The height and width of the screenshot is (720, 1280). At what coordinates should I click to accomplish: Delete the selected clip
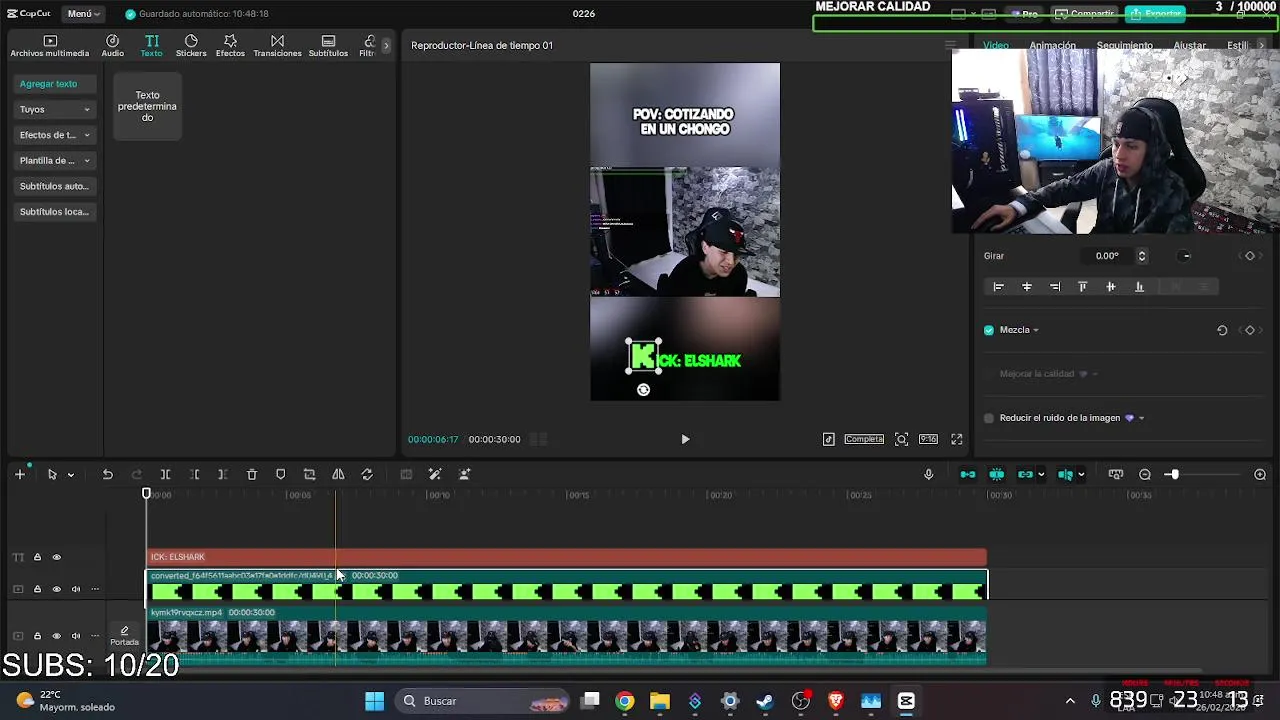coord(252,474)
